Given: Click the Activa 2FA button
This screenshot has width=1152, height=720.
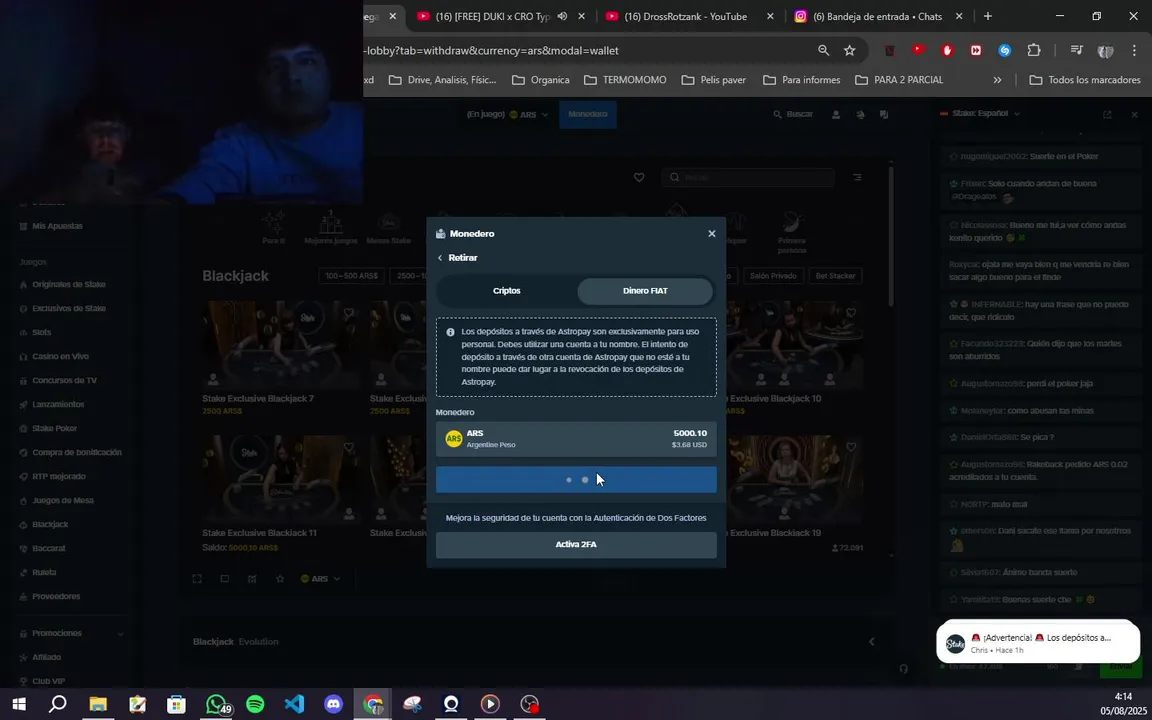Looking at the screenshot, I should click(x=576, y=544).
